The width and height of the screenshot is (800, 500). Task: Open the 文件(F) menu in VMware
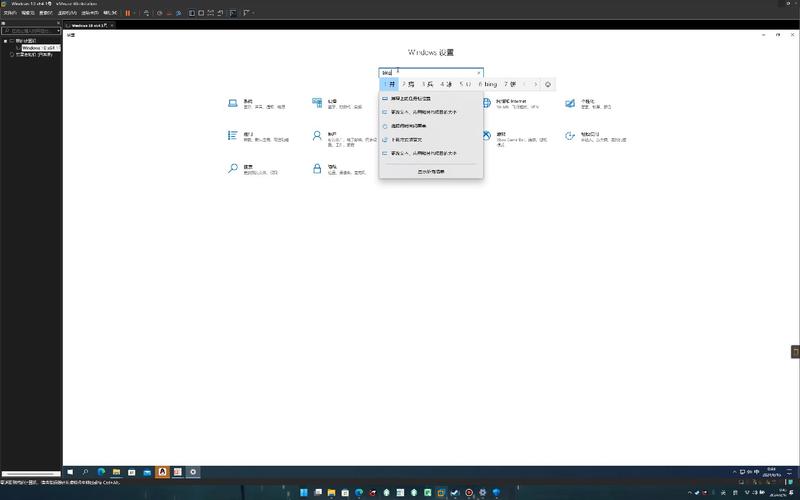tap(10, 13)
